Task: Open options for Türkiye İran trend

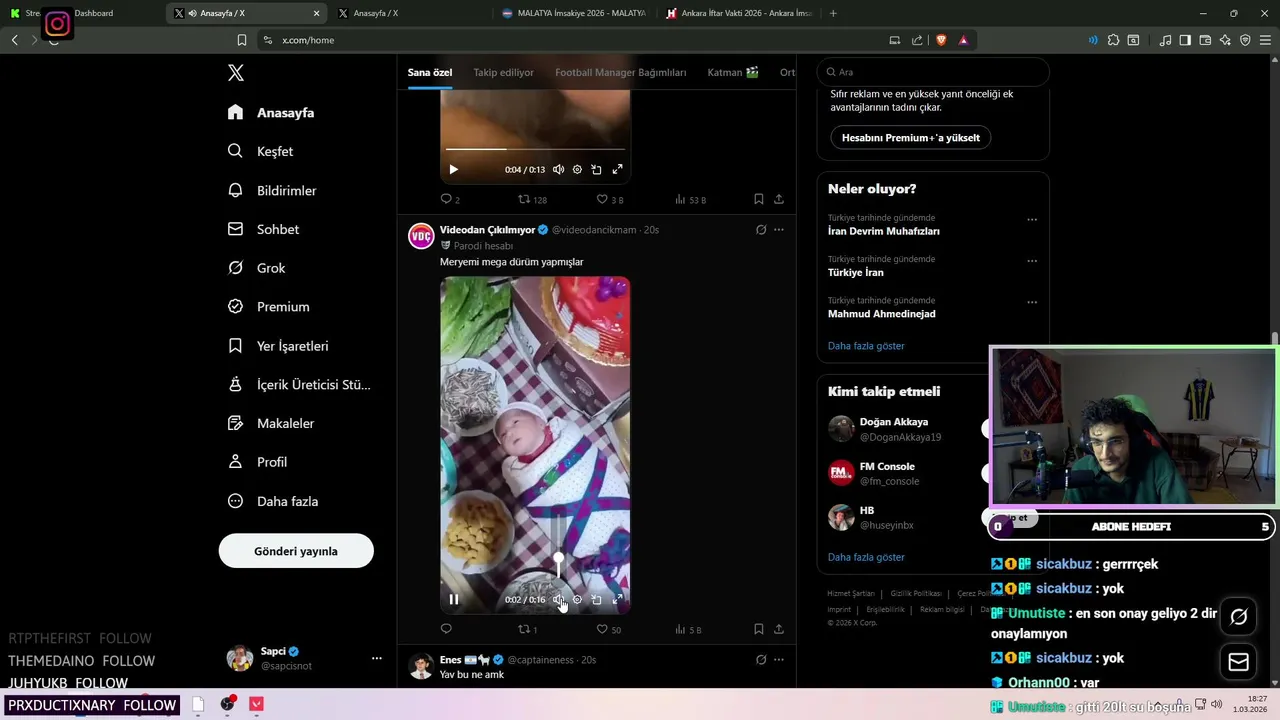Action: (1032, 261)
